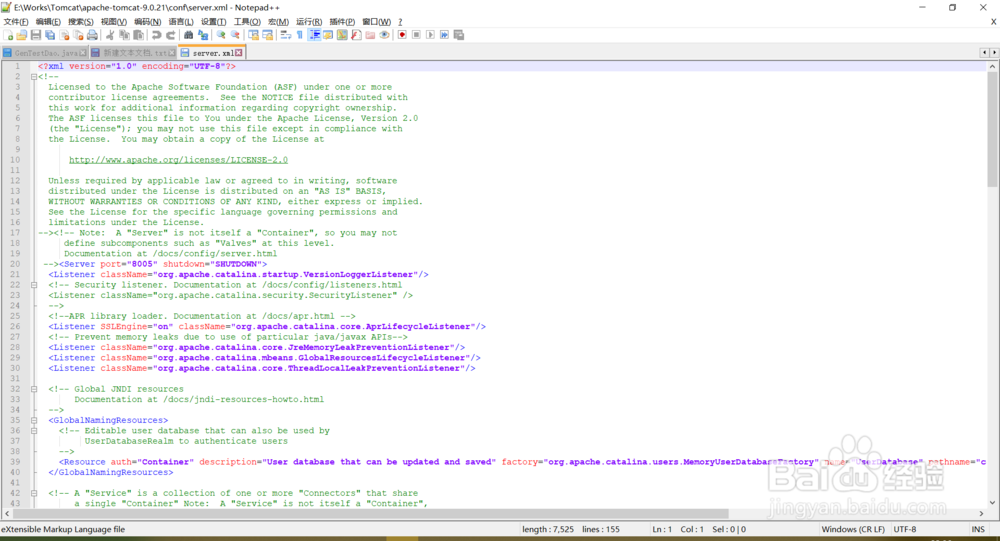Create a new document with the New icon
1000x541 pixels.
tap(8, 35)
